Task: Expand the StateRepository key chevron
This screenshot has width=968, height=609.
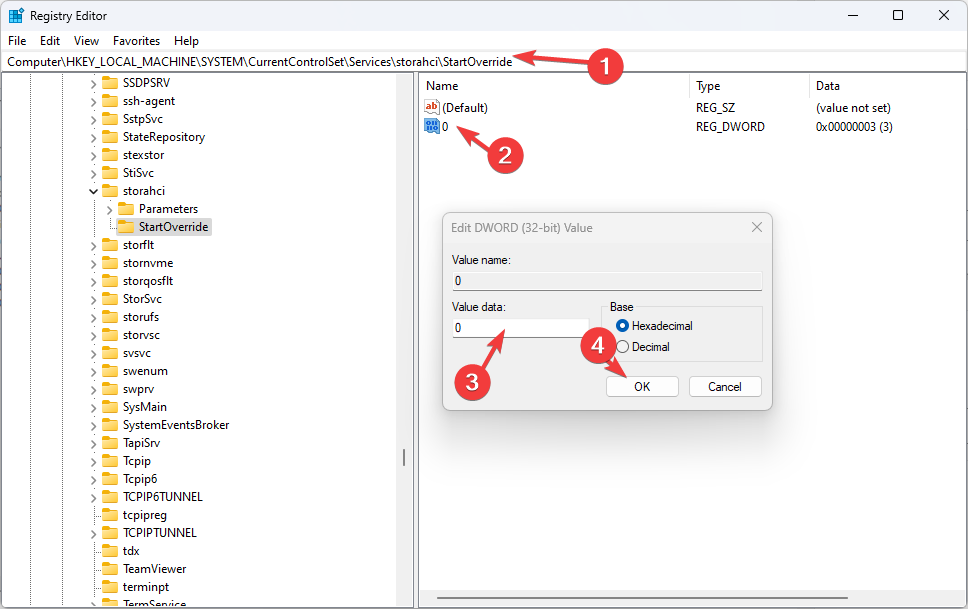Action: (93, 137)
